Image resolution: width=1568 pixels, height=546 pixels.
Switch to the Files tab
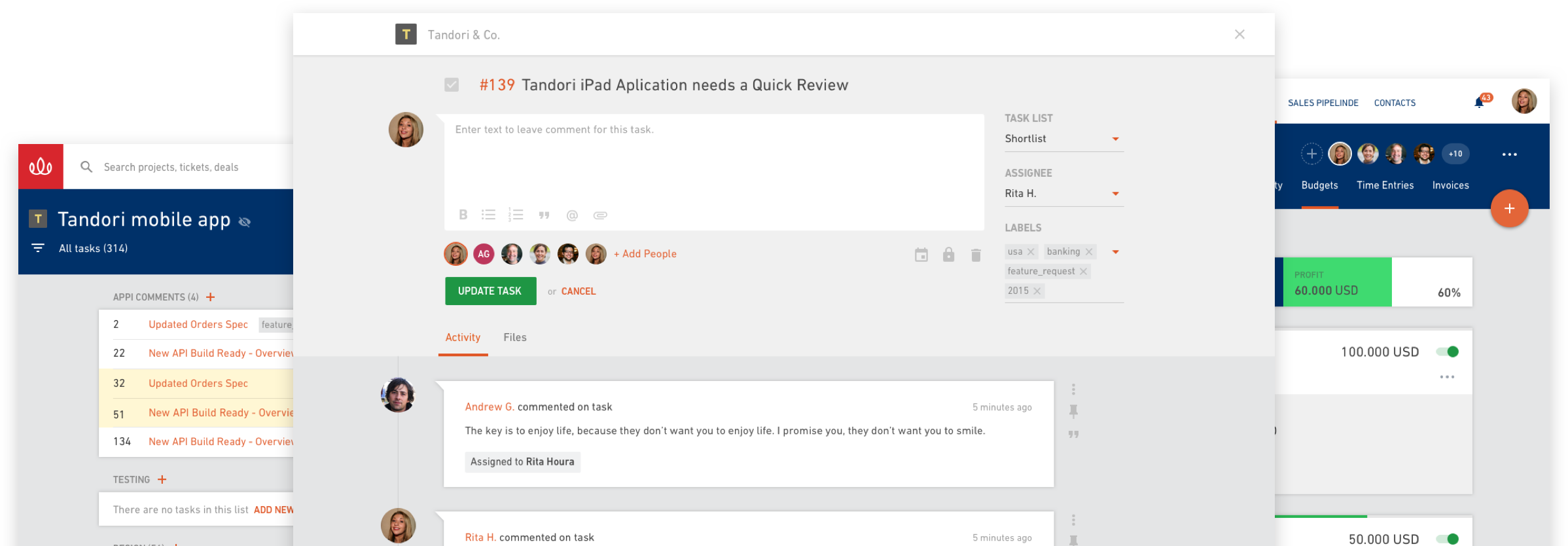[515, 337]
